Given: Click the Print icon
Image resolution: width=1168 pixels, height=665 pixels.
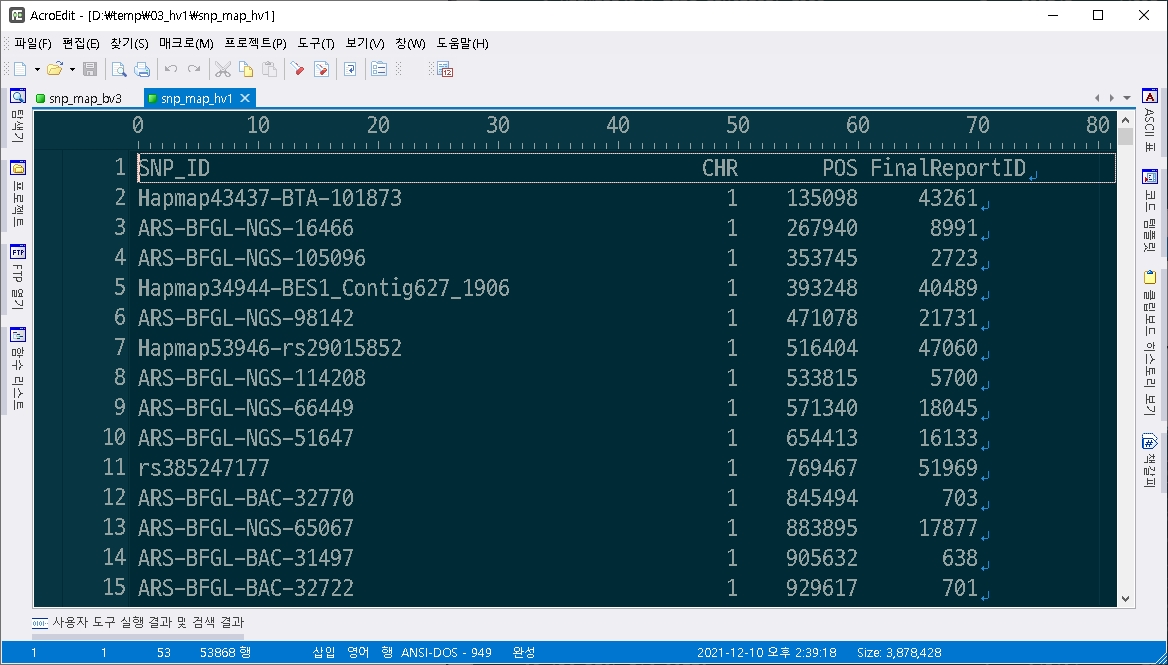Looking at the screenshot, I should (142, 69).
